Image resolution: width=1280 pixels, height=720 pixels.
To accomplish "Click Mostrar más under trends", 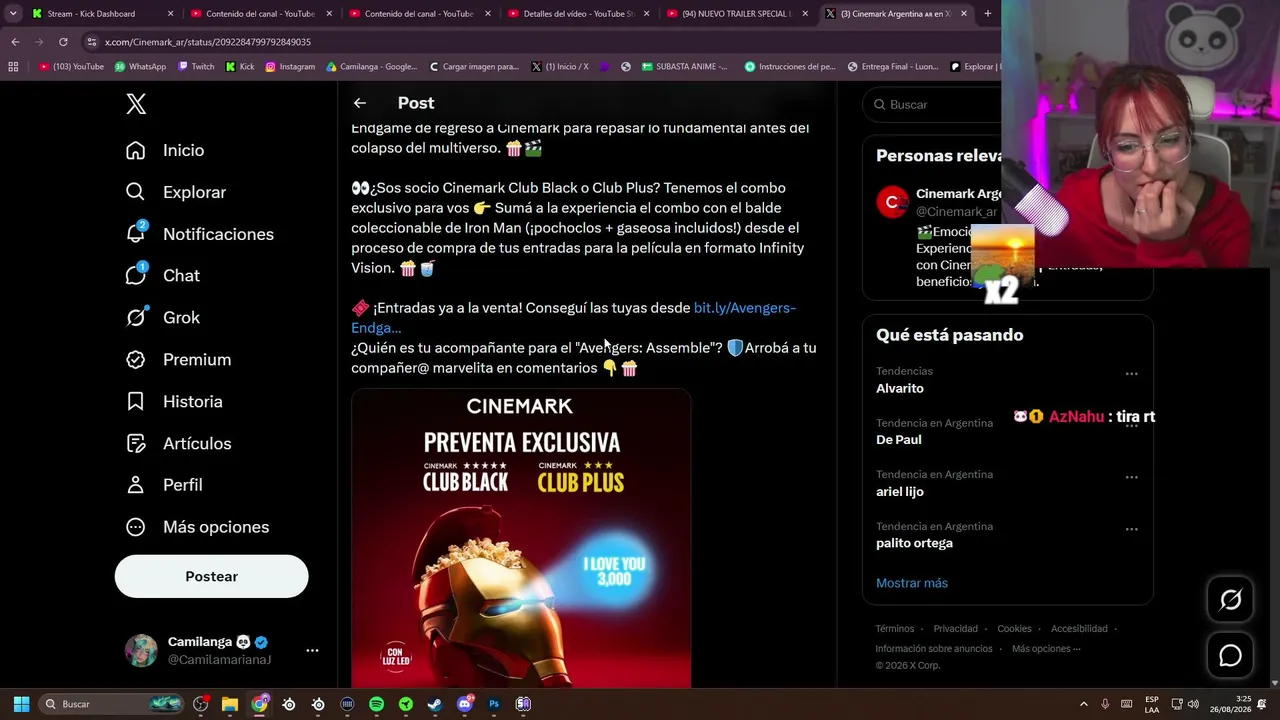I will pos(912,583).
